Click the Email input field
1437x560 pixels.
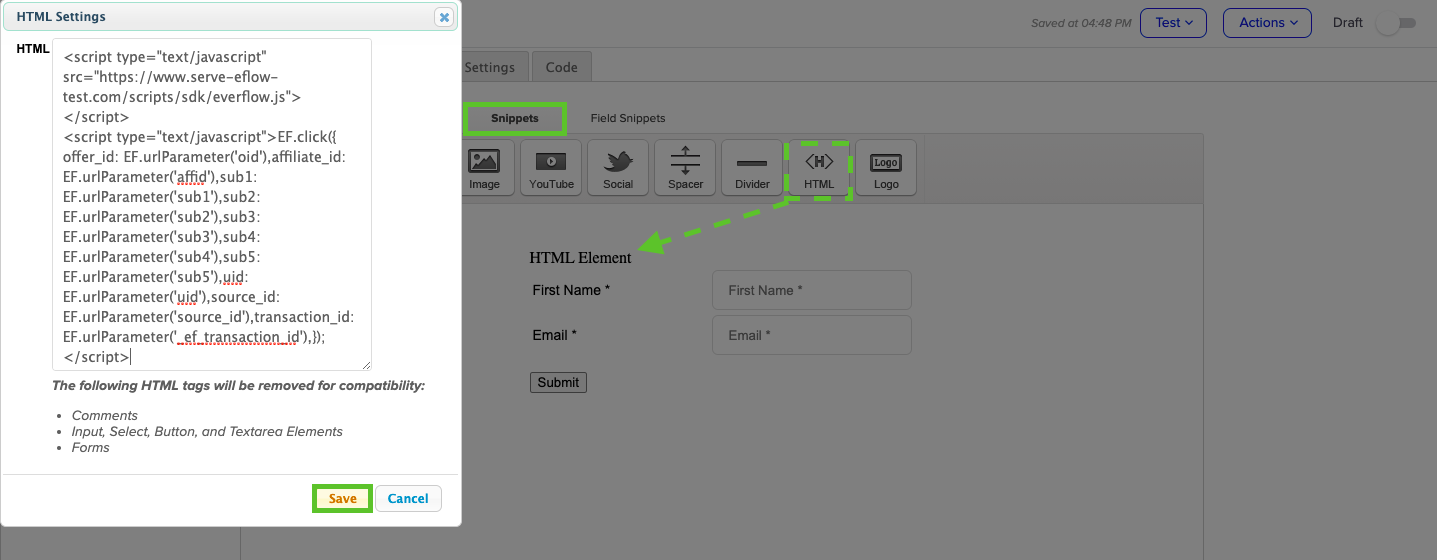(x=812, y=335)
